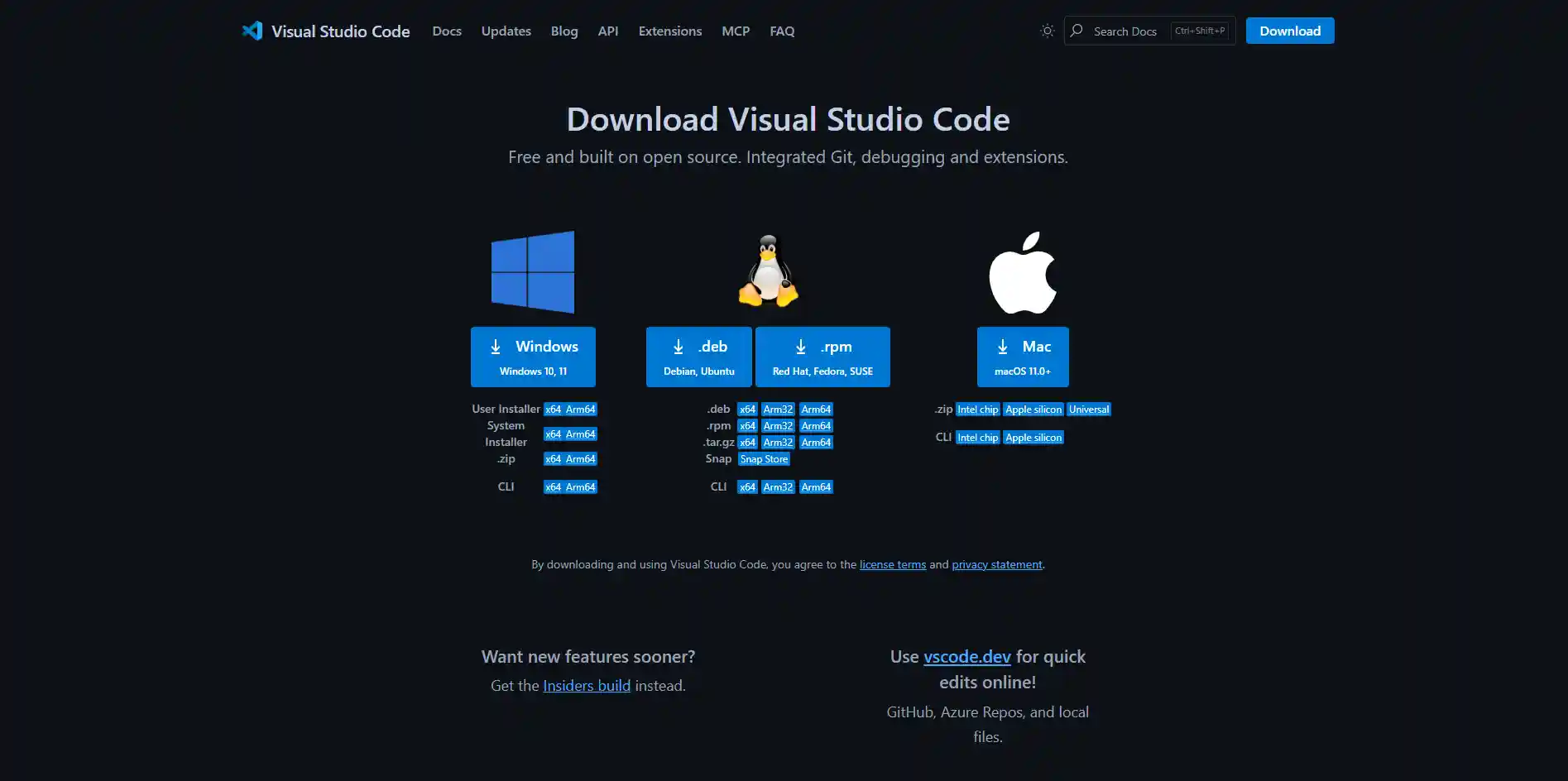The height and width of the screenshot is (781, 1568).
Task: Open the license terms link
Action: pos(892,564)
